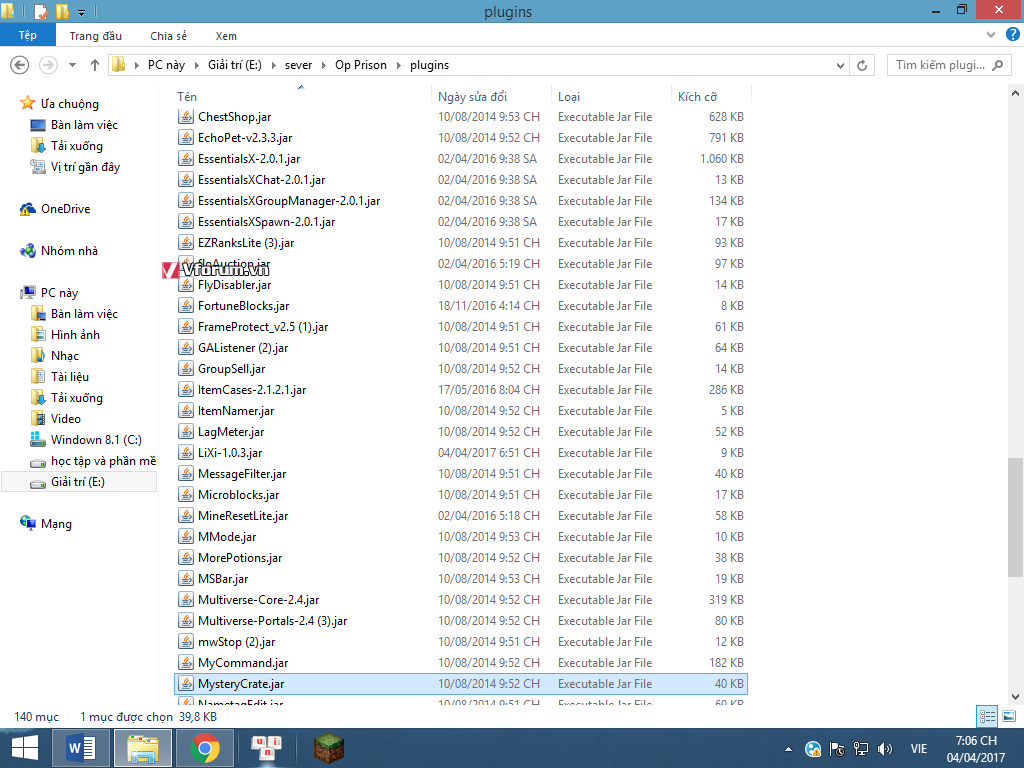Click Op Prison in the address path
Screen dimensions: 1024x768
click(x=360, y=65)
